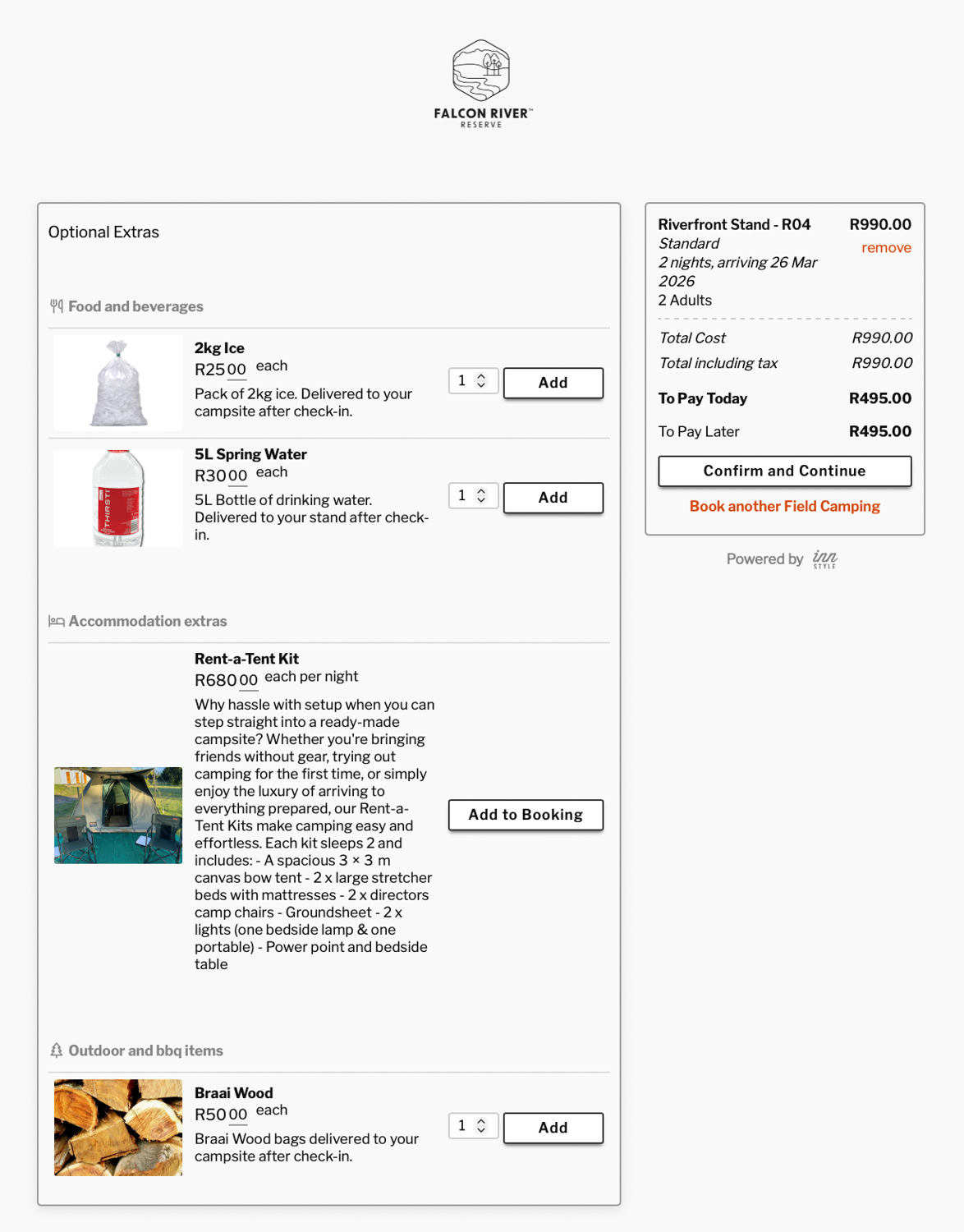The image size is (964, 1232).
Task: Click Confirm and Continue
Action: pos(785,471)
